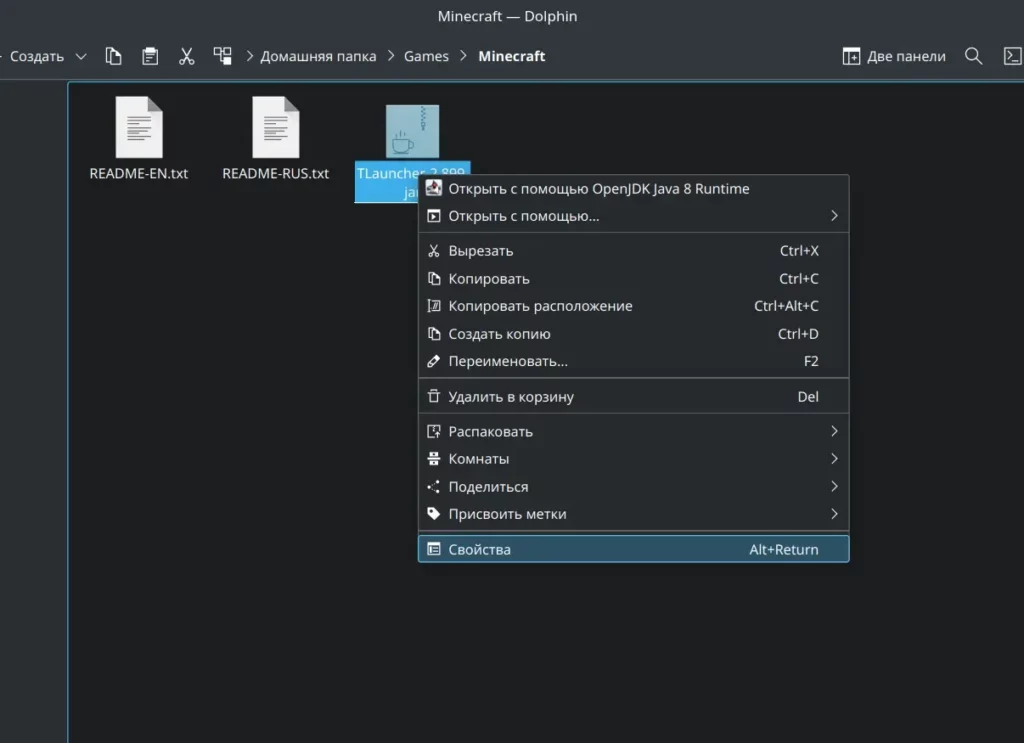Expand the Распаковать submenu arrow
The height and width of the screenshot is (743, 1024).
pyautogui.click(x=834, y=431)
